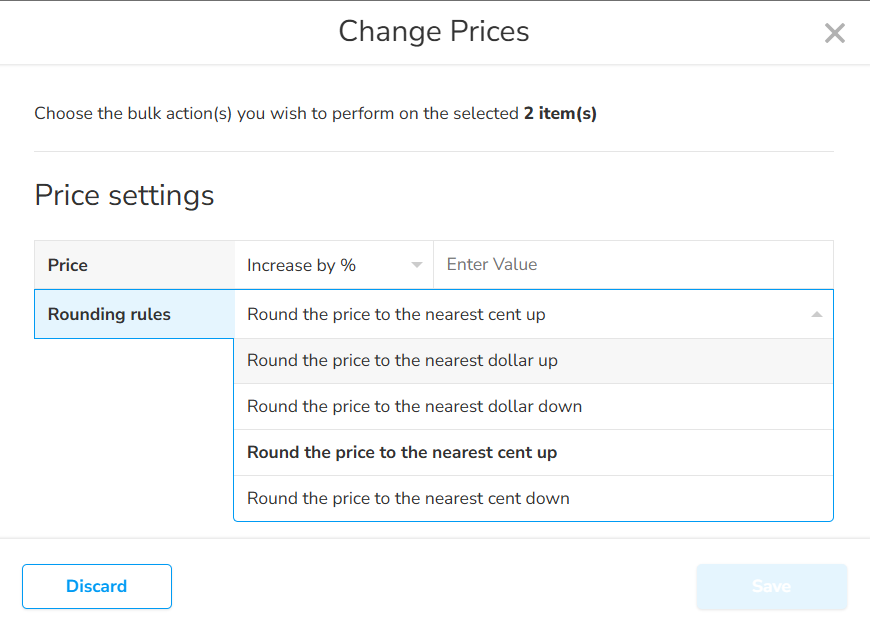Image resolution: width=870 pixels, height=631 pixels.
Task: Click the Change Prices dialog title
Action: pos(434,32)
